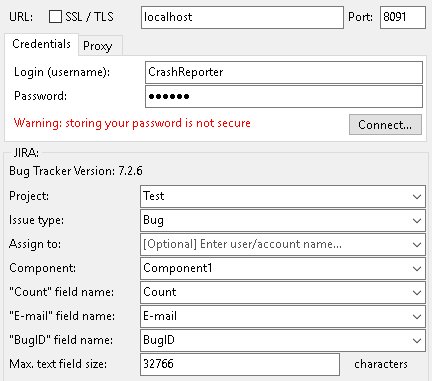Open the "BugID" field name dropdown

pyautogui.click(x=283, y=340)
